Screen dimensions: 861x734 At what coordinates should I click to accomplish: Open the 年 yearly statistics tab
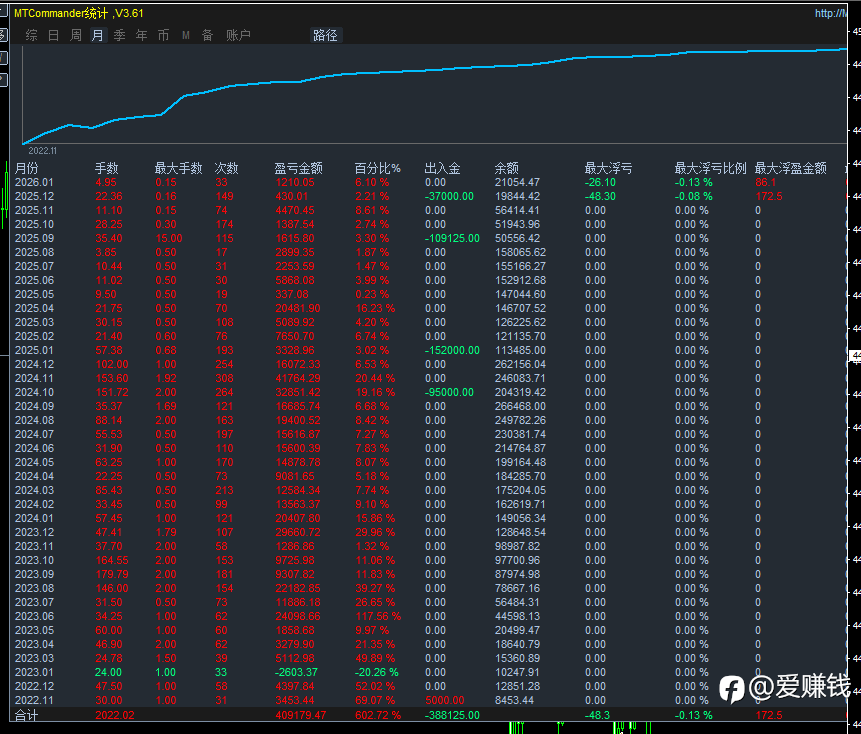tap(141, 35)
